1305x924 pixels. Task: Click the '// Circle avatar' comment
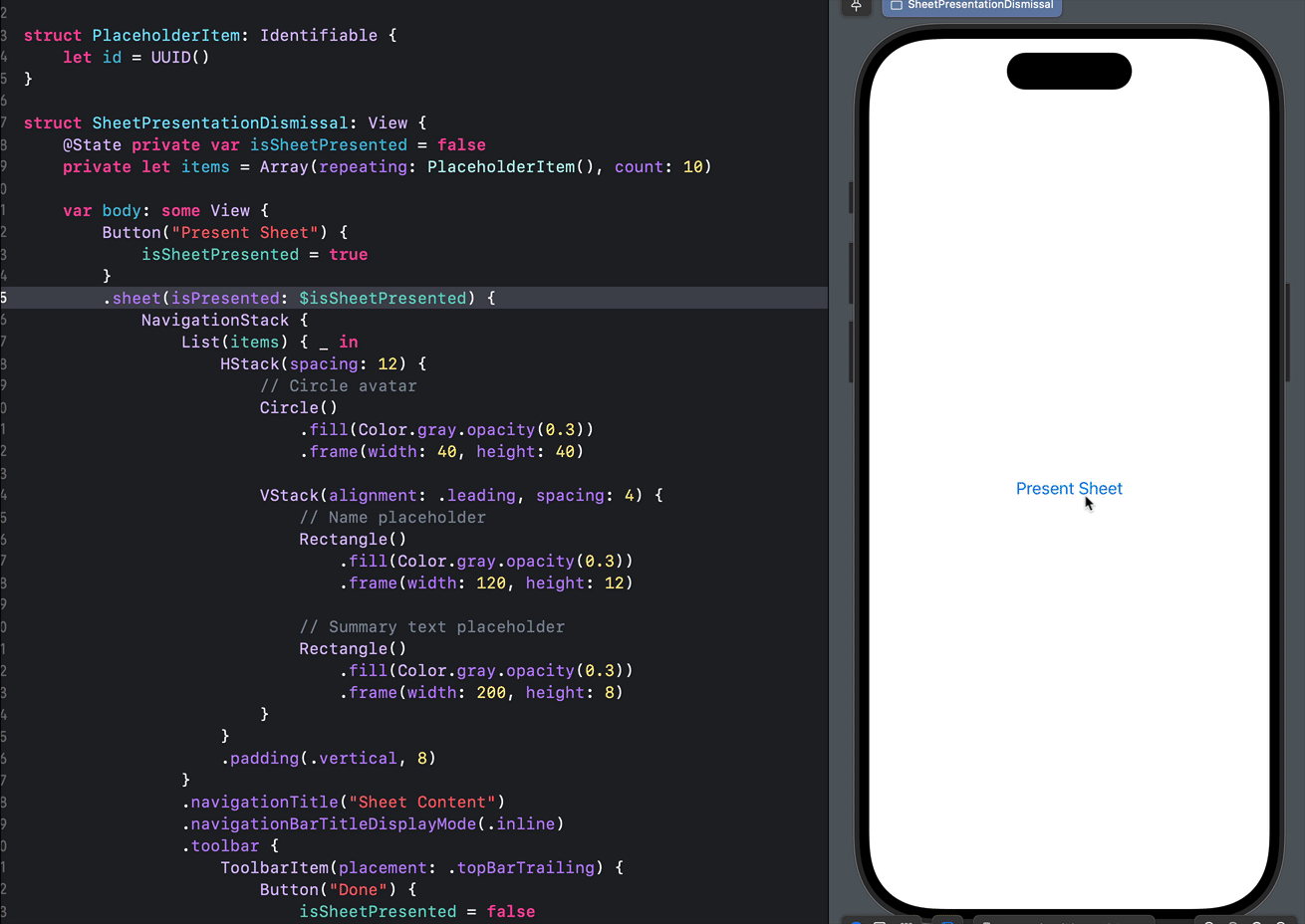pyautogui.click(x=339, y=385)
